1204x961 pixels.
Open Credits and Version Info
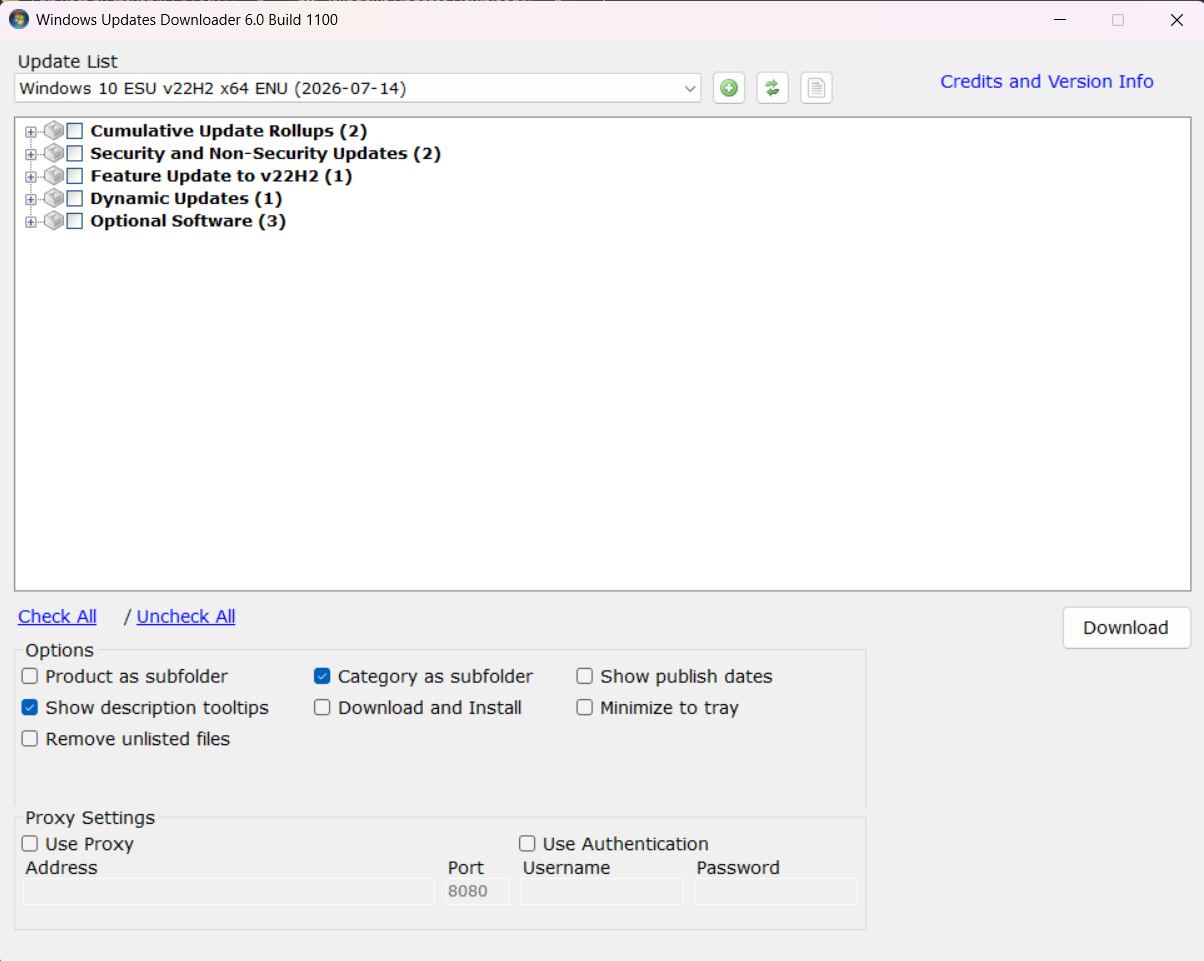pyautogui.click(x=1047, y=82)
